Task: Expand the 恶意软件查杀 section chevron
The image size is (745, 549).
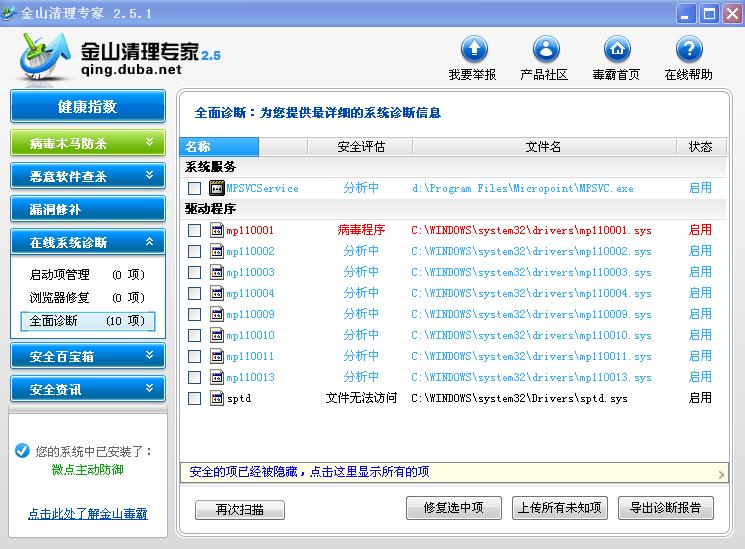Action: 150,175
